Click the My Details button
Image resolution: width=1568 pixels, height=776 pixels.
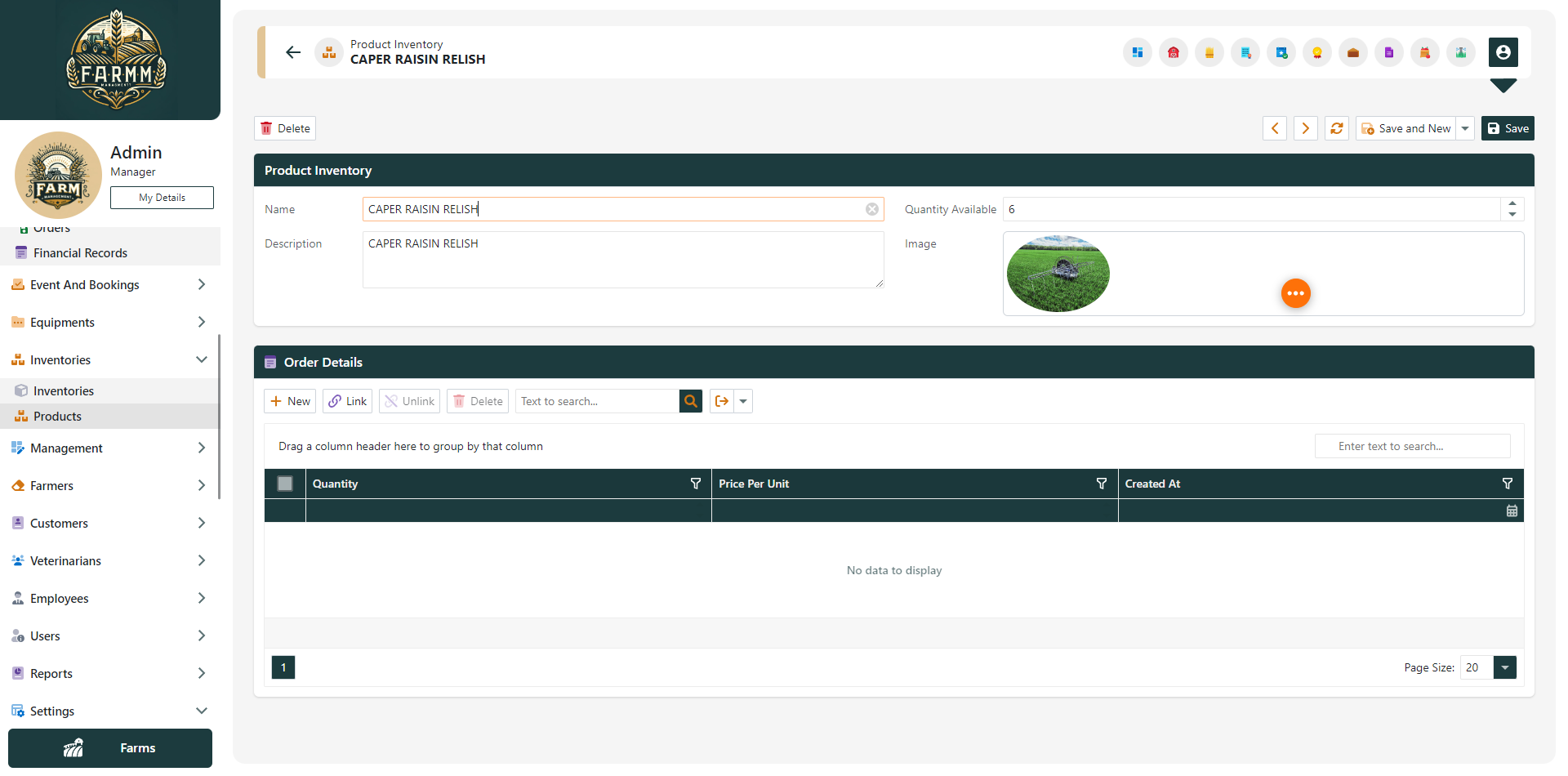click(161, 197)
